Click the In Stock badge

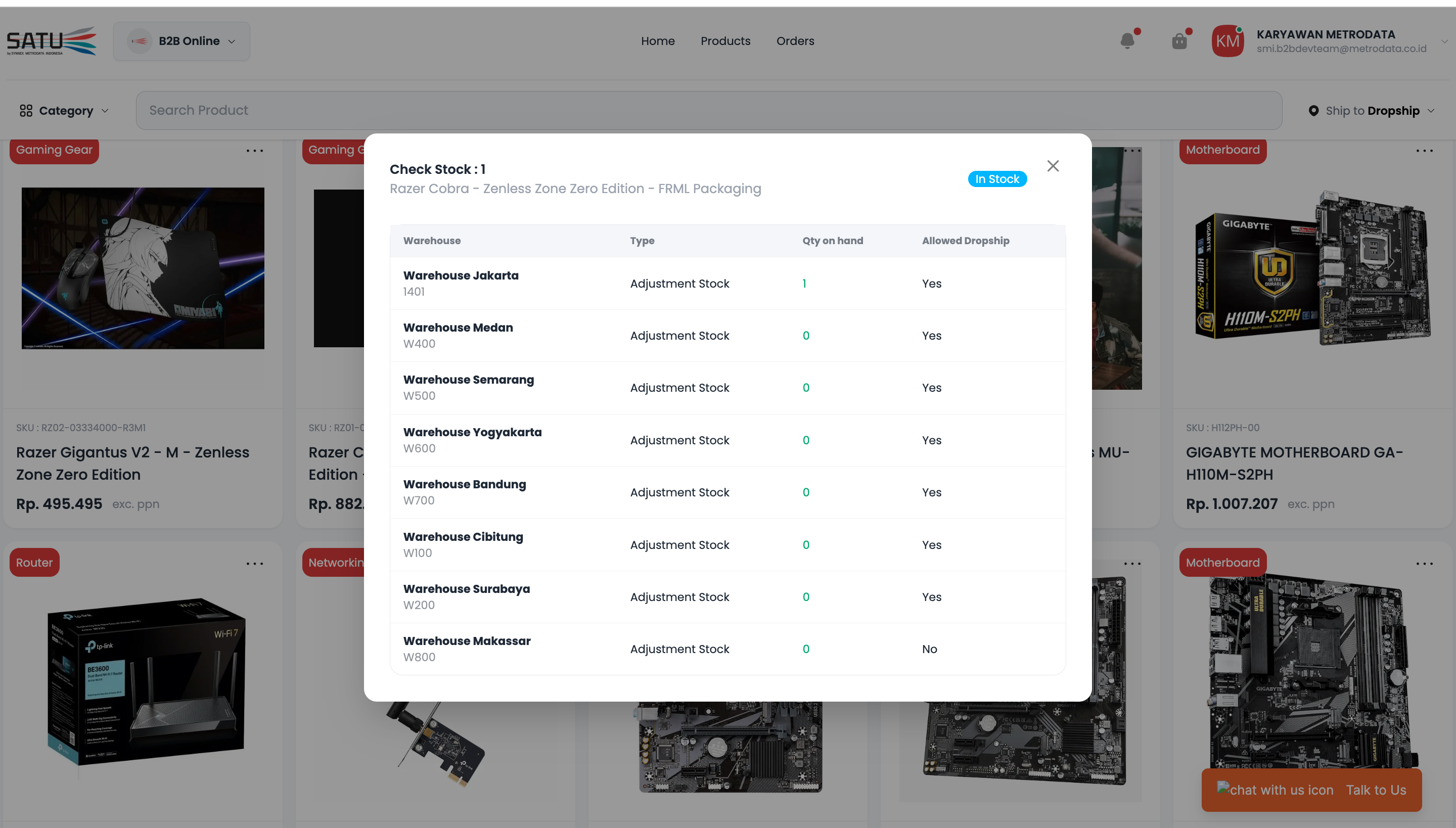coord(997,179)
